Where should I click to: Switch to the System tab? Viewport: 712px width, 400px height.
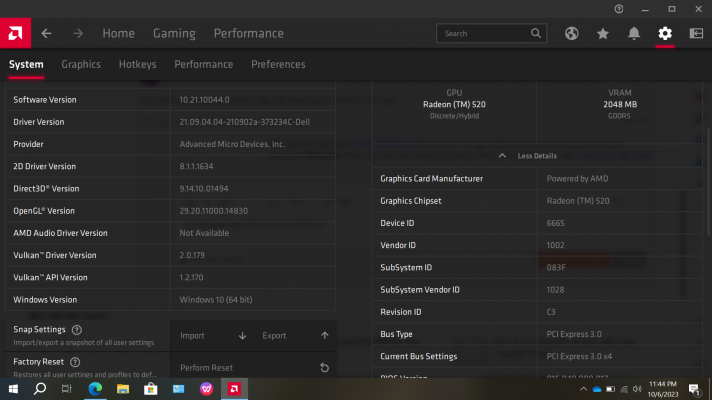pos(26,64)
